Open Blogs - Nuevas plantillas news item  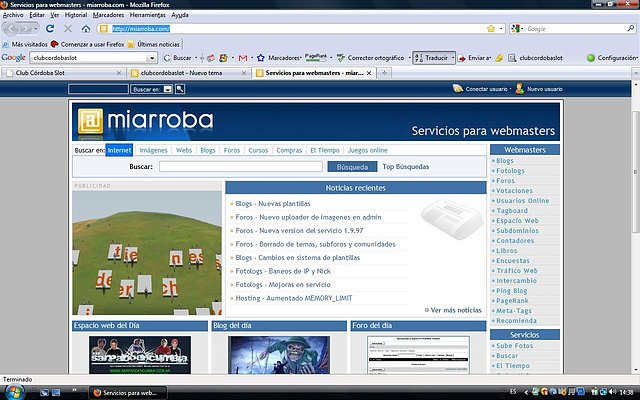pos(273,204)
